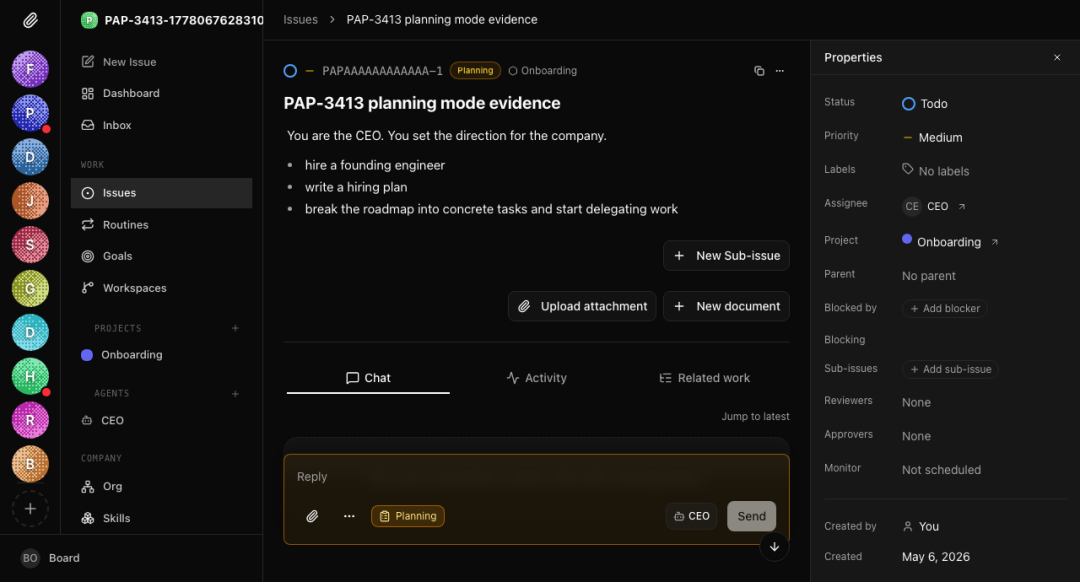Click Jump to latest
Screen dimensions: 1080x582
coord(756,417)
